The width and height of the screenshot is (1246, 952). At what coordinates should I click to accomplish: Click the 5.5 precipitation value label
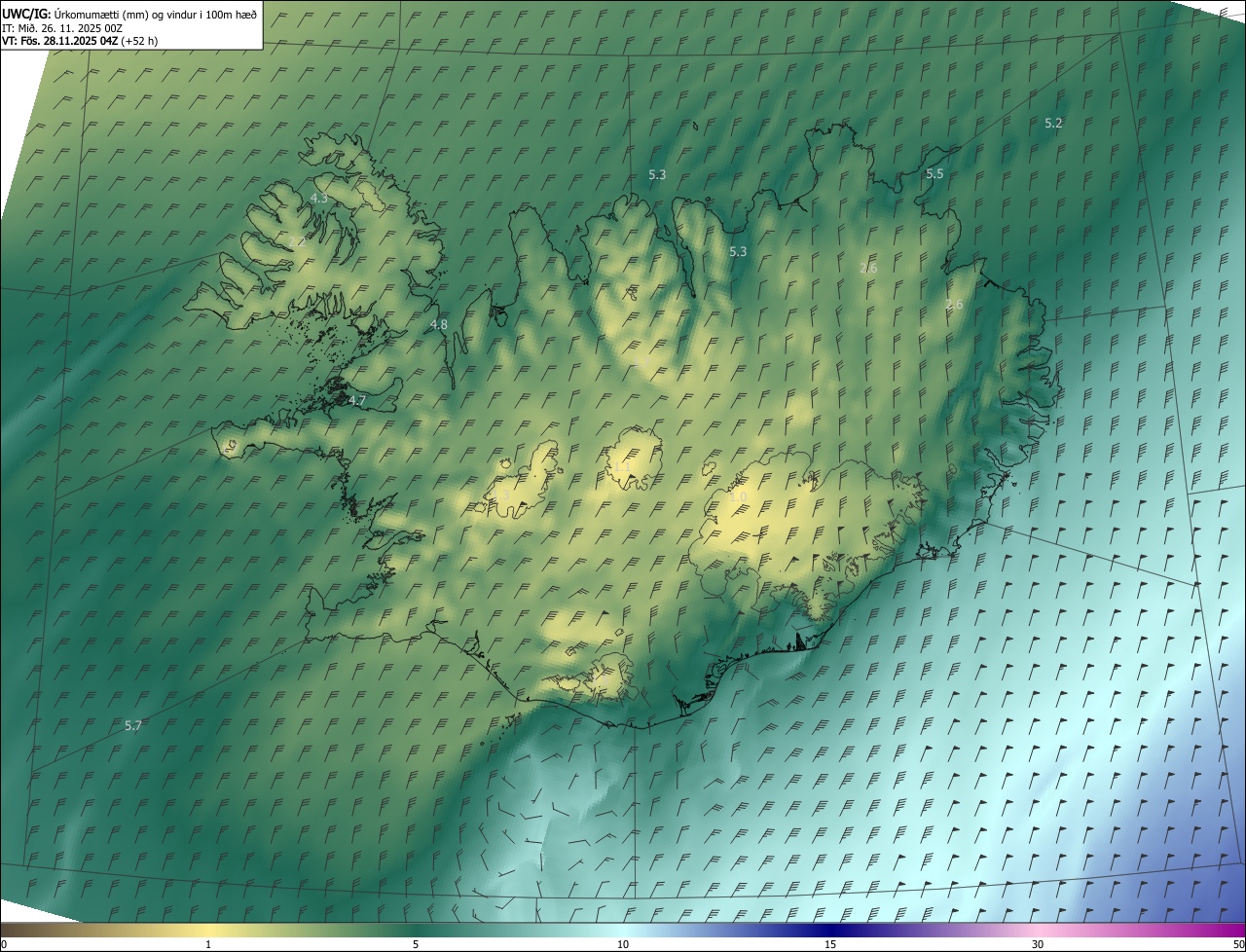point(934,173)
